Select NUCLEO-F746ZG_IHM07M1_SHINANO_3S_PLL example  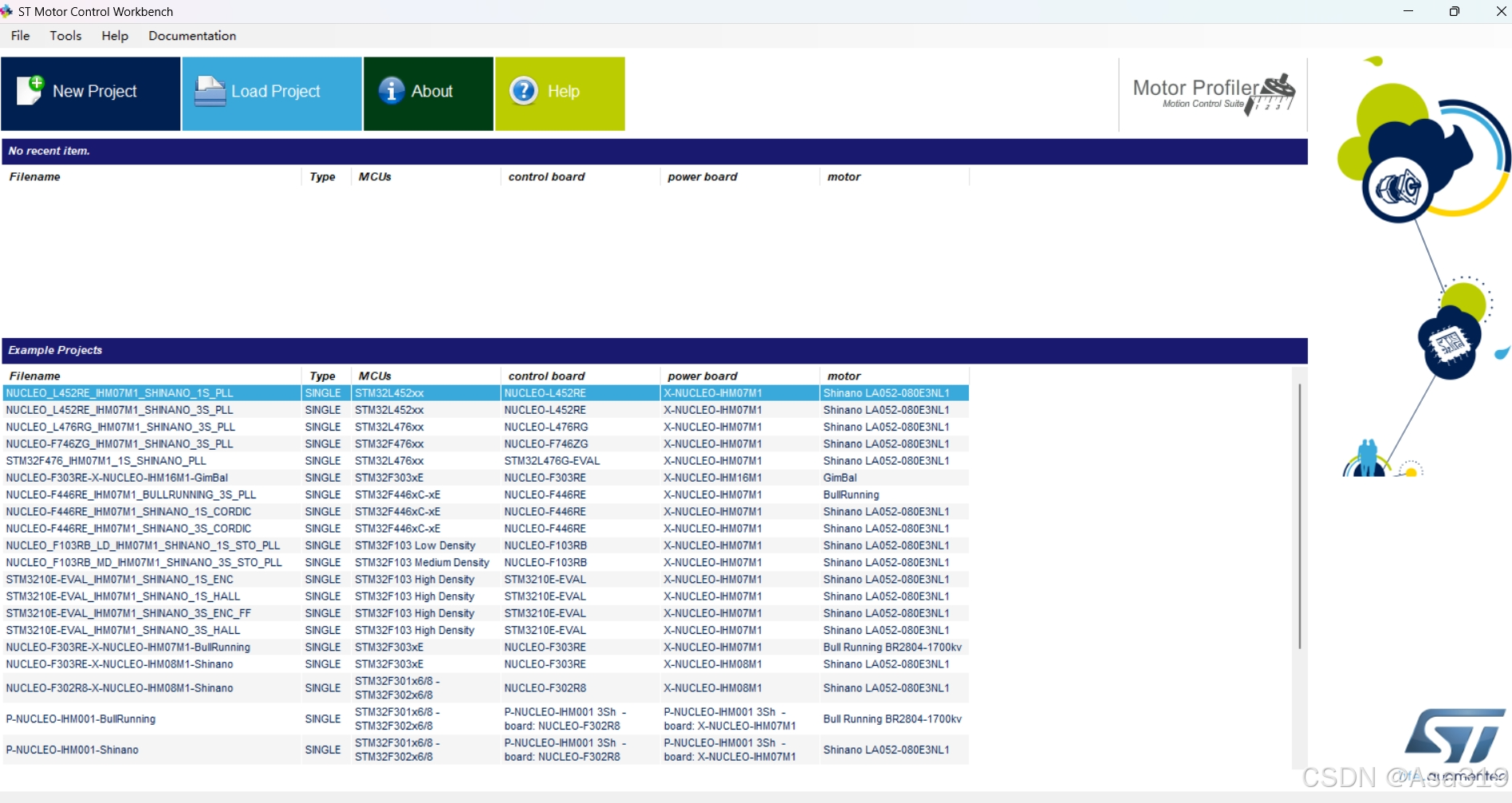tap(486, 443)
